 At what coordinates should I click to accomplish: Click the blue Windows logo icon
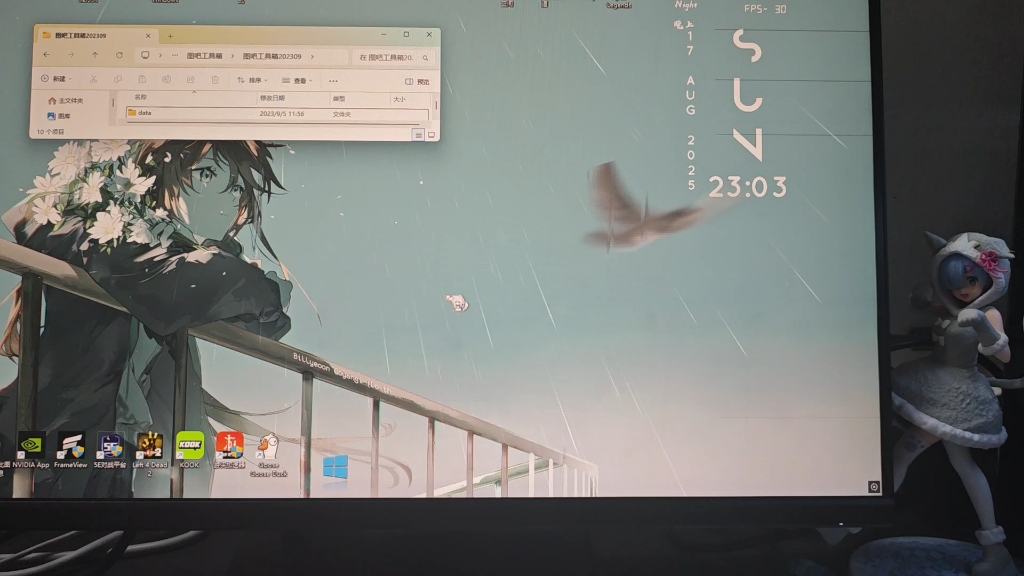coord(335,468)
